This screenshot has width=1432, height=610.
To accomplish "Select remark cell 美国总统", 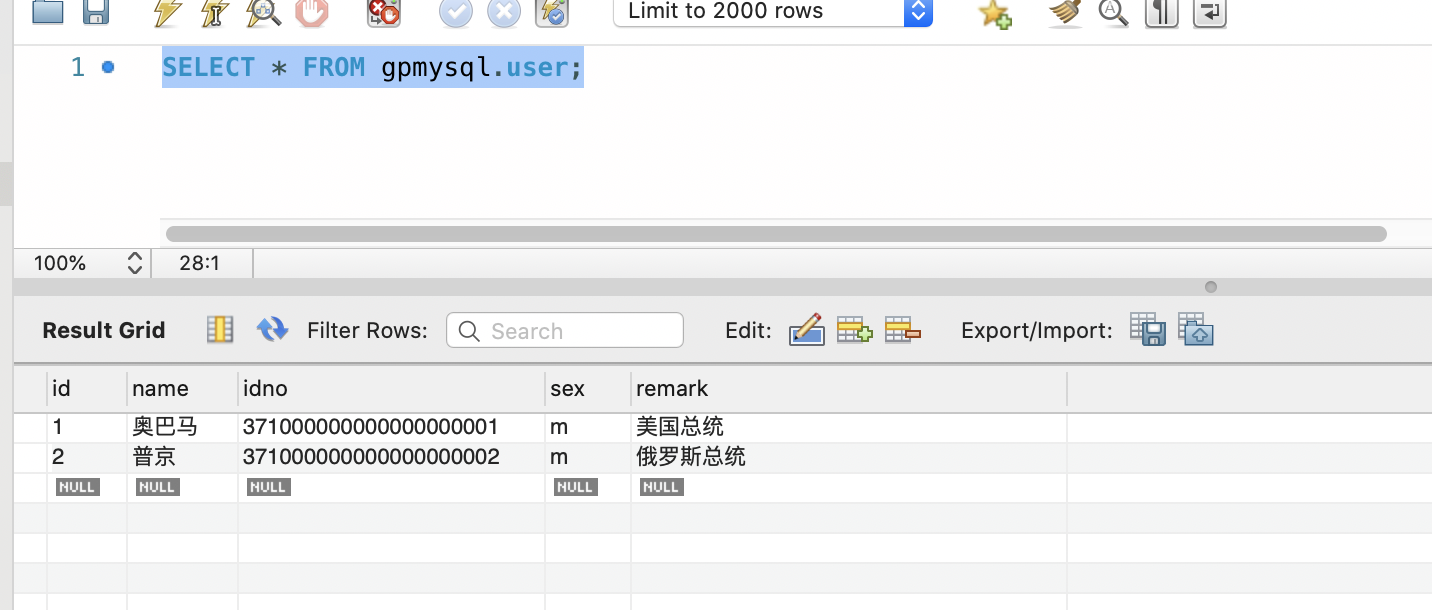I will pyautogui.click(x=849, y=428).
